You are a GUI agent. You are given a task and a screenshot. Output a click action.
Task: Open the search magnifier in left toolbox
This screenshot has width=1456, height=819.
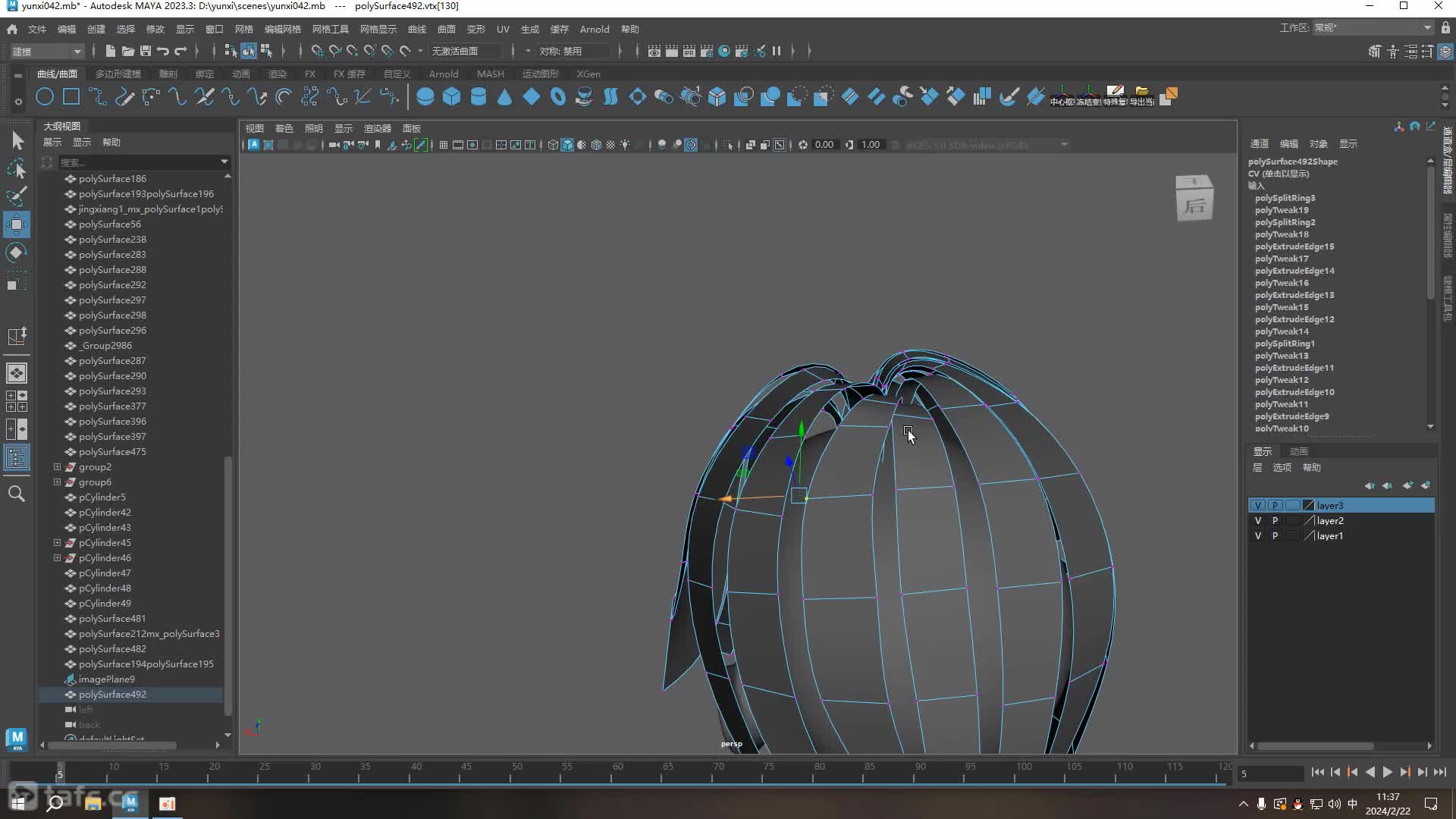(x=17, y=494)
